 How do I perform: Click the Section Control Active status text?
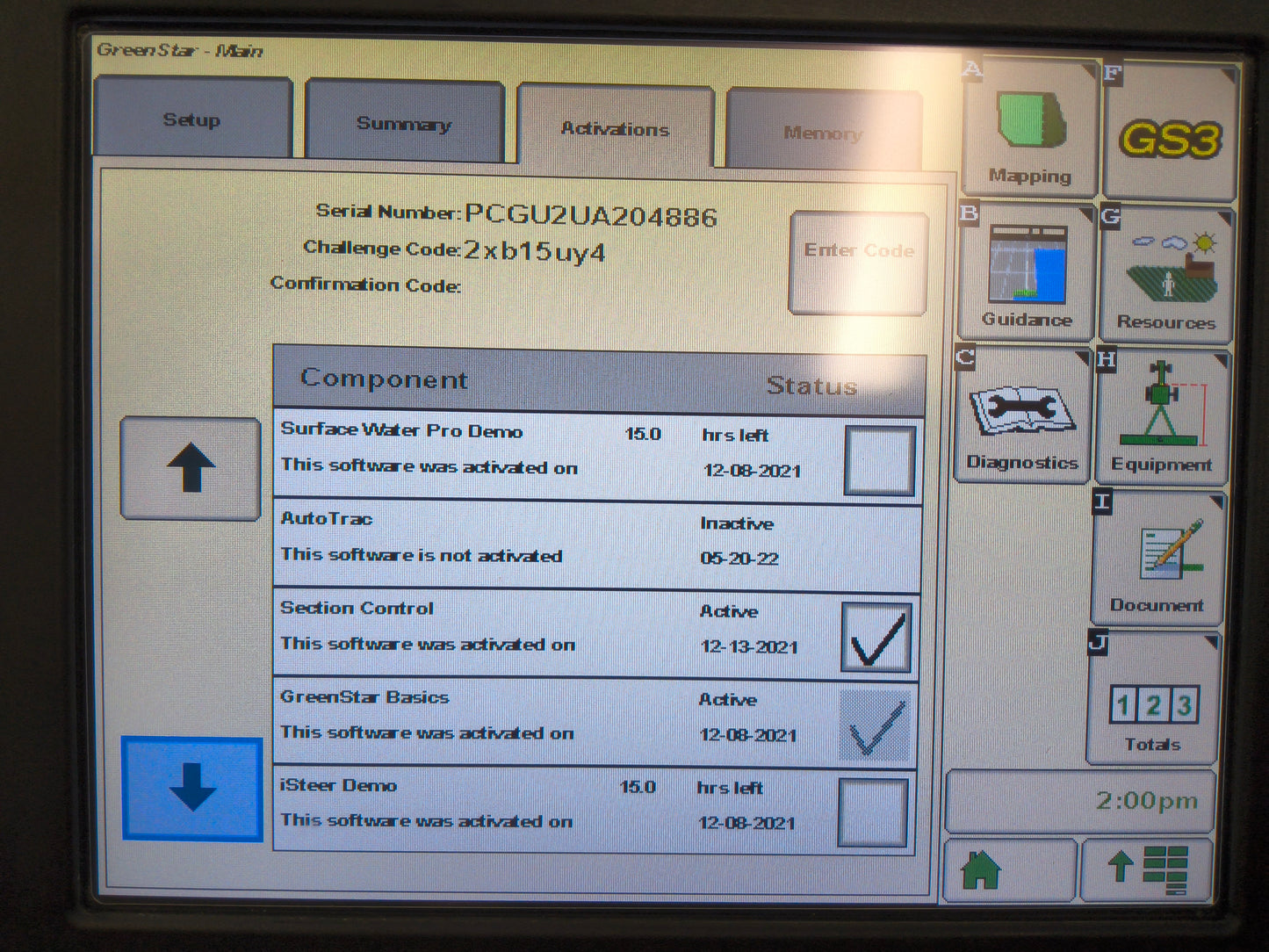[729, 611]
